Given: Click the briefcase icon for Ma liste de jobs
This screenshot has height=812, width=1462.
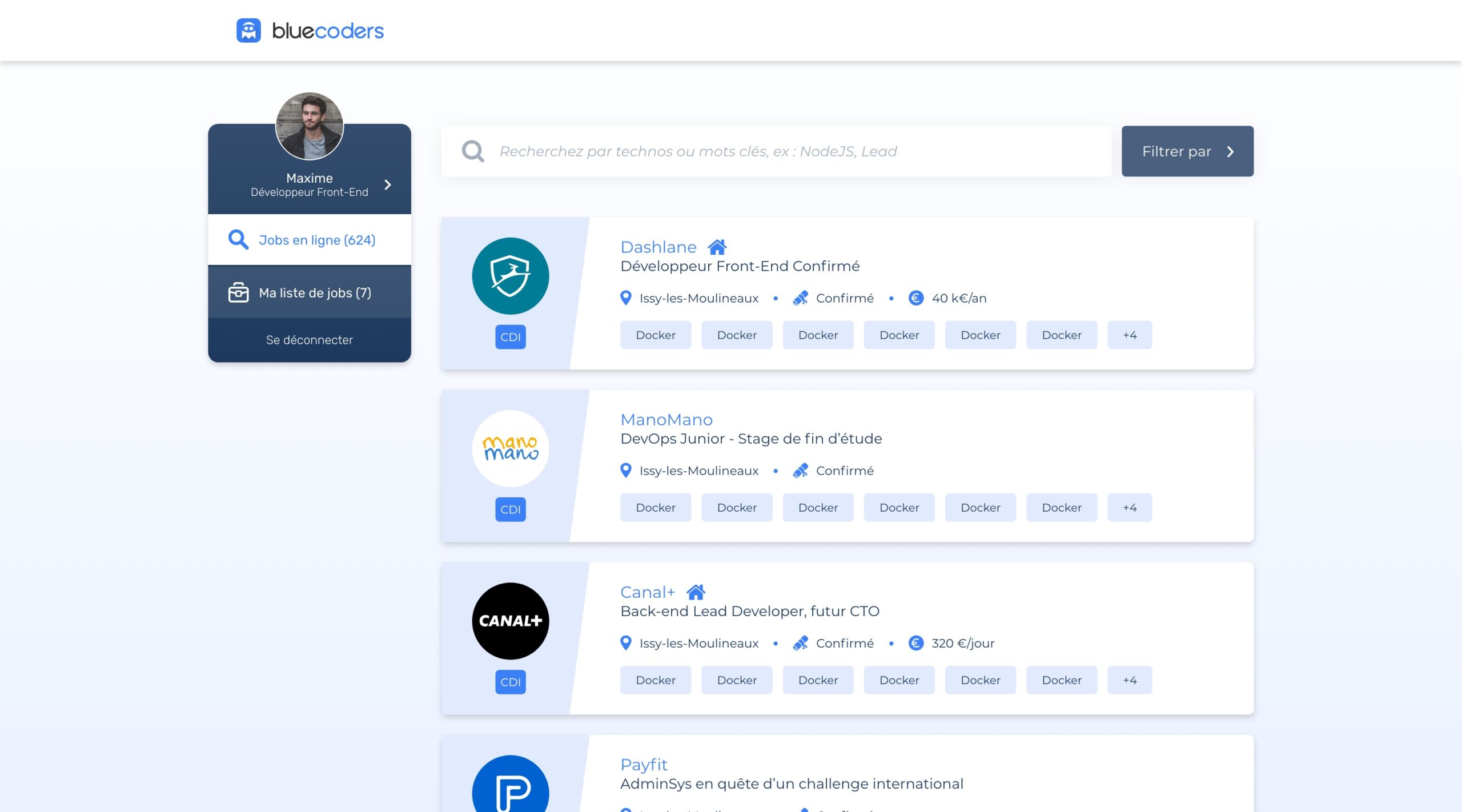Looking at the screenshot, I should [x=238, y=292].
